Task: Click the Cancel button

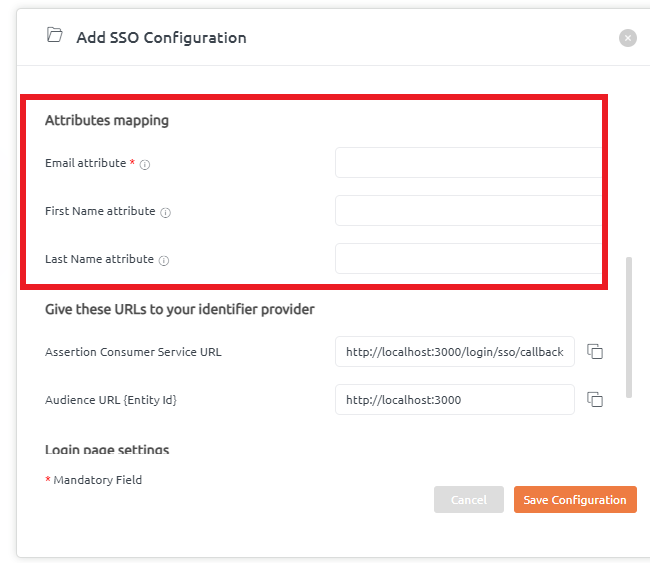Action: coord(469,500)
